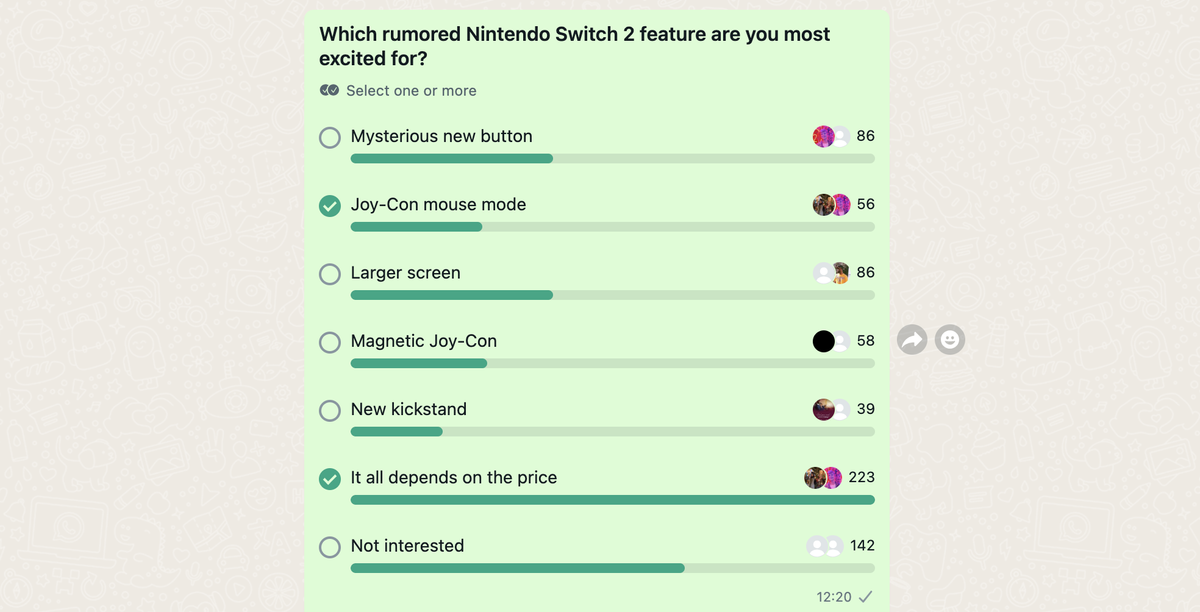Click the poll icon near "Select one or more"
Screen dimensions: 1200x612
coord(328,90)
